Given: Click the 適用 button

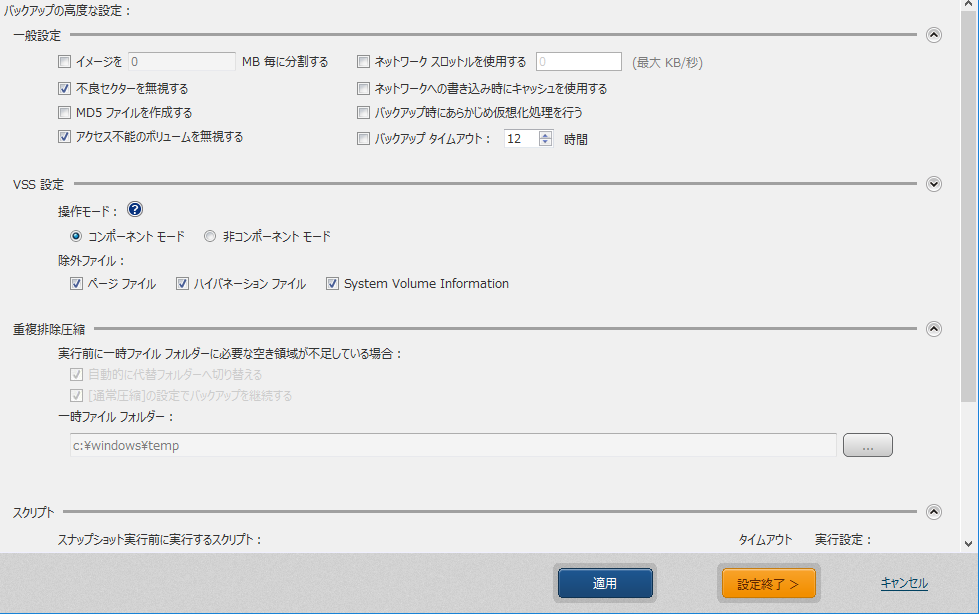Looking at the screenshot, I should (x=605, y=584).
